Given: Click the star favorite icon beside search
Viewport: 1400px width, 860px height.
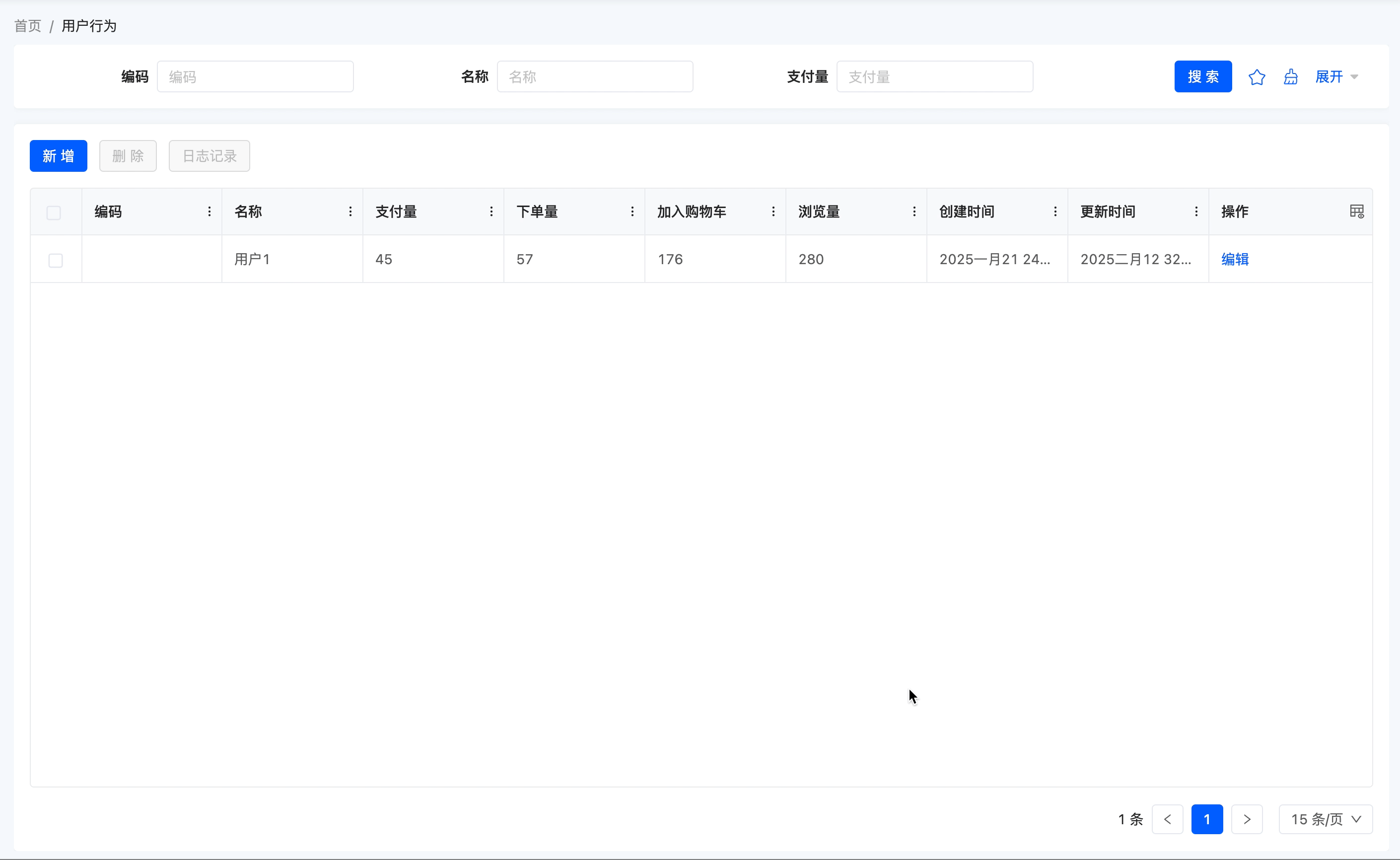Looking at the screenshot, I should point(1257,77).
